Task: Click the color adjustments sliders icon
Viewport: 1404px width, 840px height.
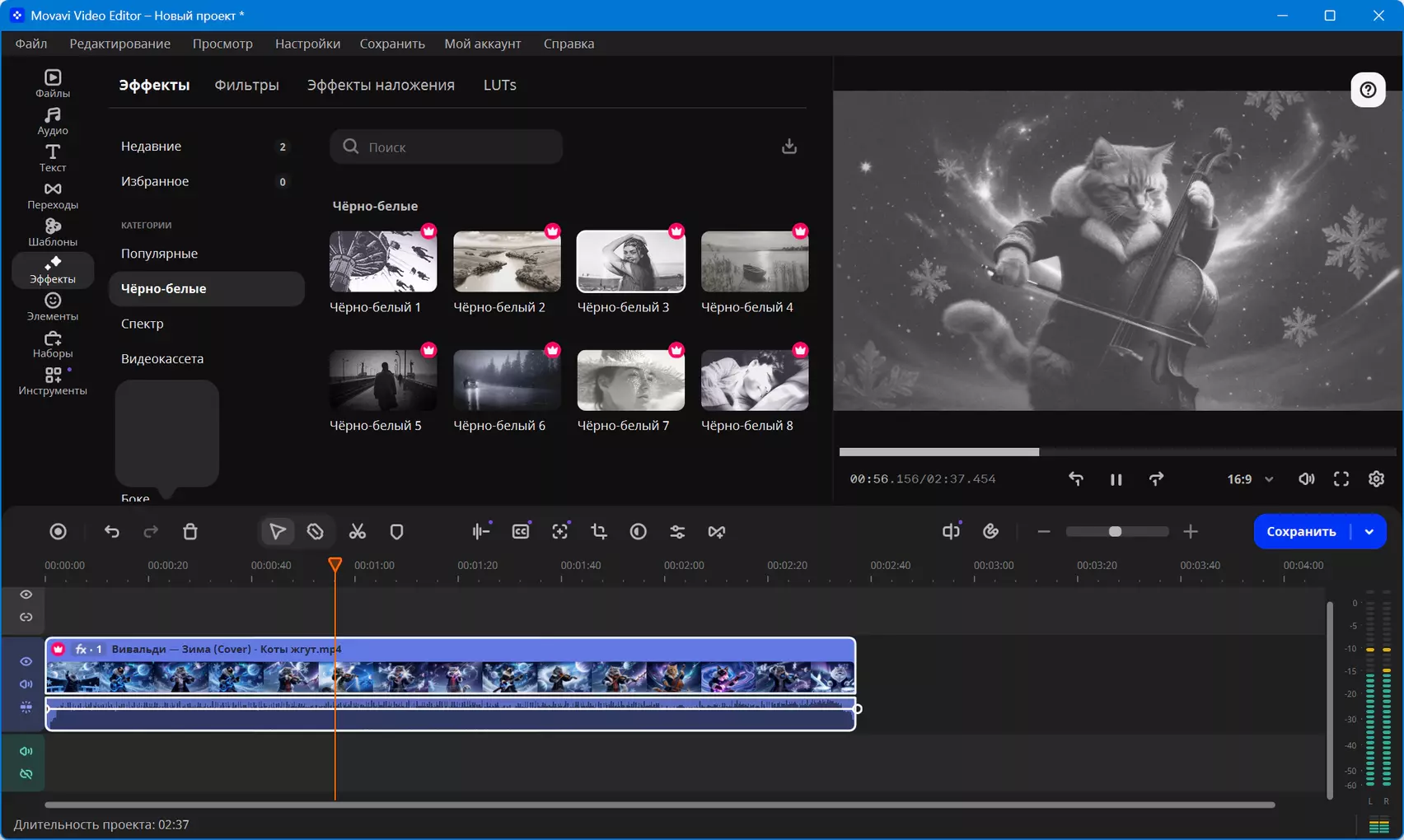Action: pyautogui.click(x=677, y=532)
